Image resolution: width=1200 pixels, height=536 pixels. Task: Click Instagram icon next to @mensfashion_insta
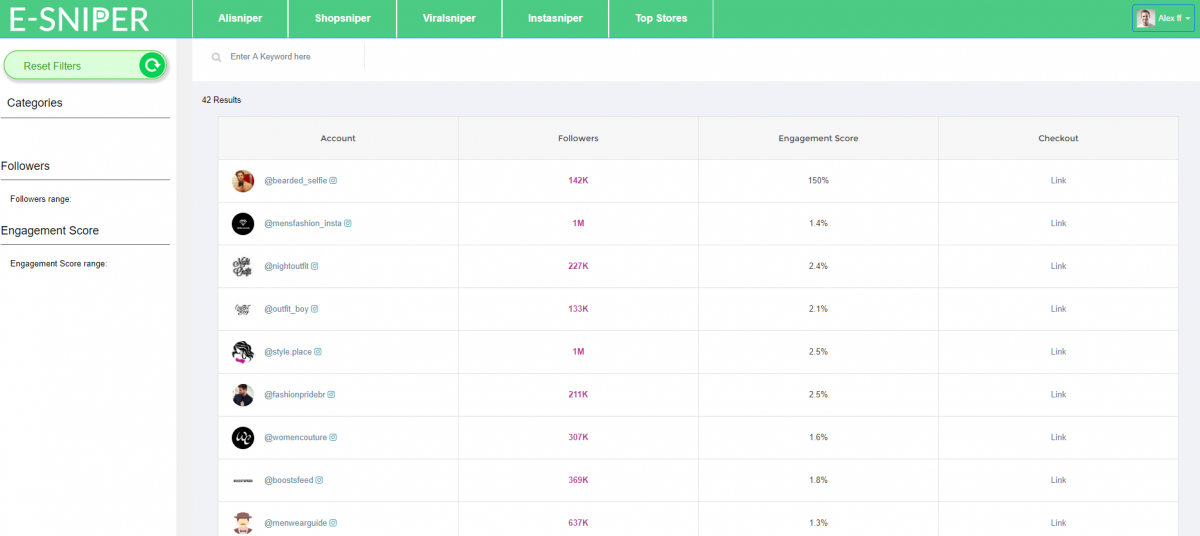click(x=348, y=224)
